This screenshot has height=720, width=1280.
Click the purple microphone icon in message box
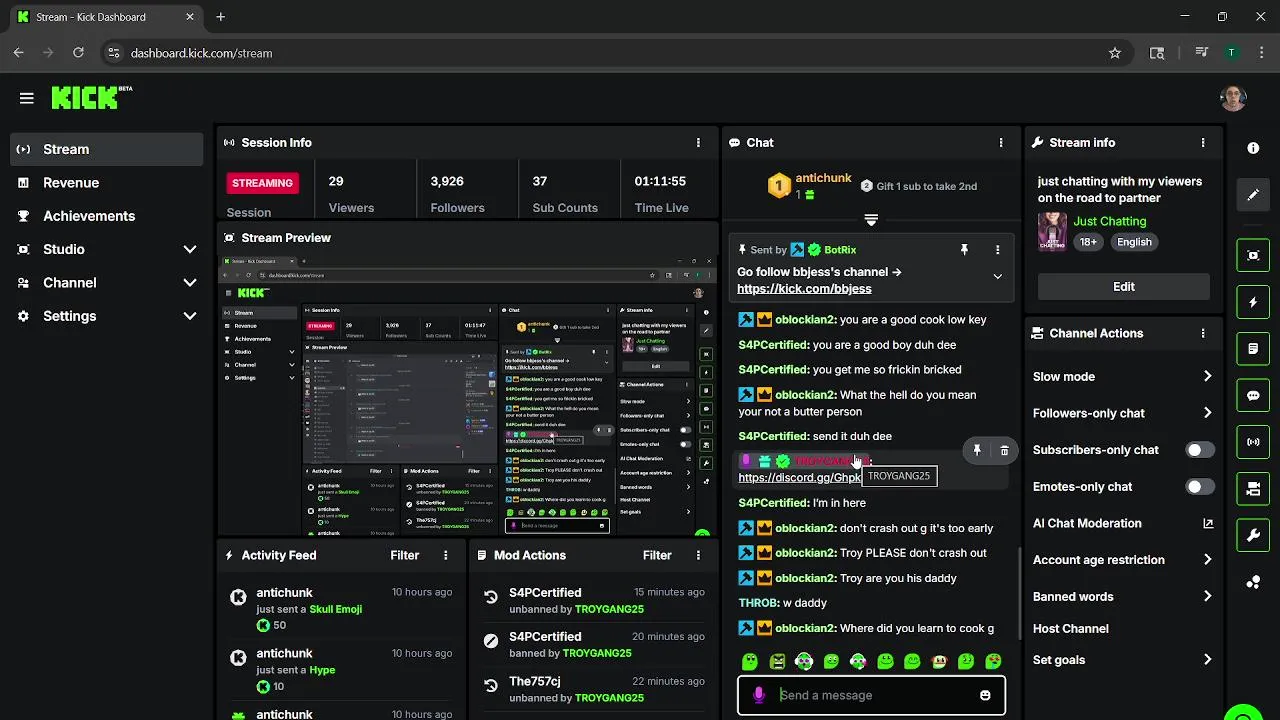coord(759,695)
